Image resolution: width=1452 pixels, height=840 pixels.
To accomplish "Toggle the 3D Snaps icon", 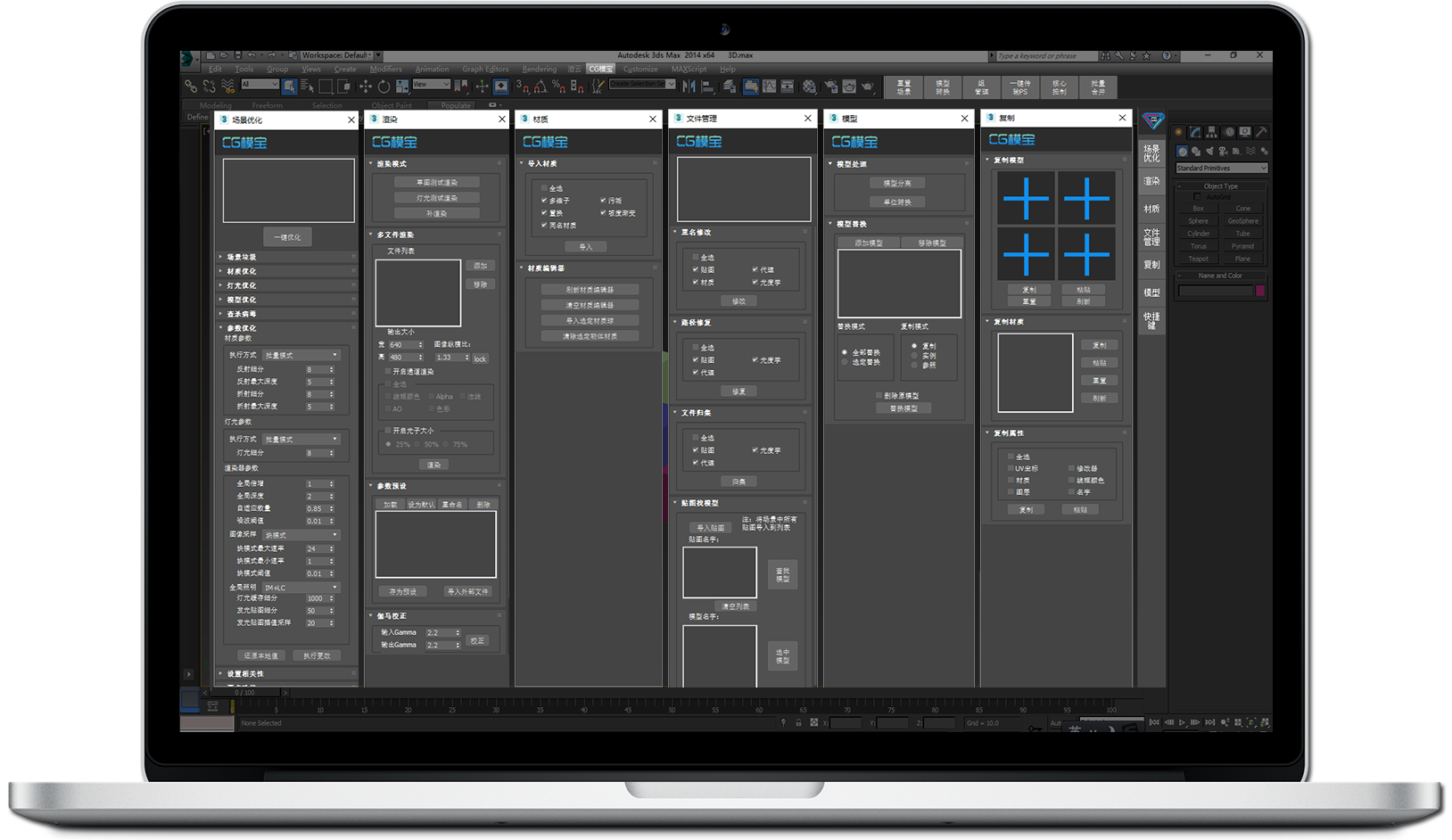I will (523, 86).
